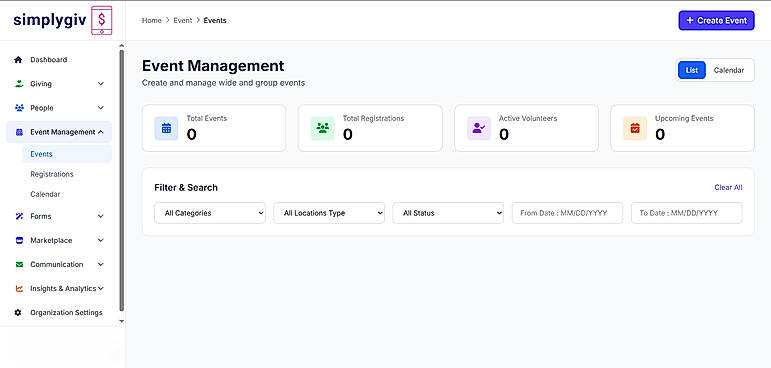Click the From Date input field

tap(567, 213)
